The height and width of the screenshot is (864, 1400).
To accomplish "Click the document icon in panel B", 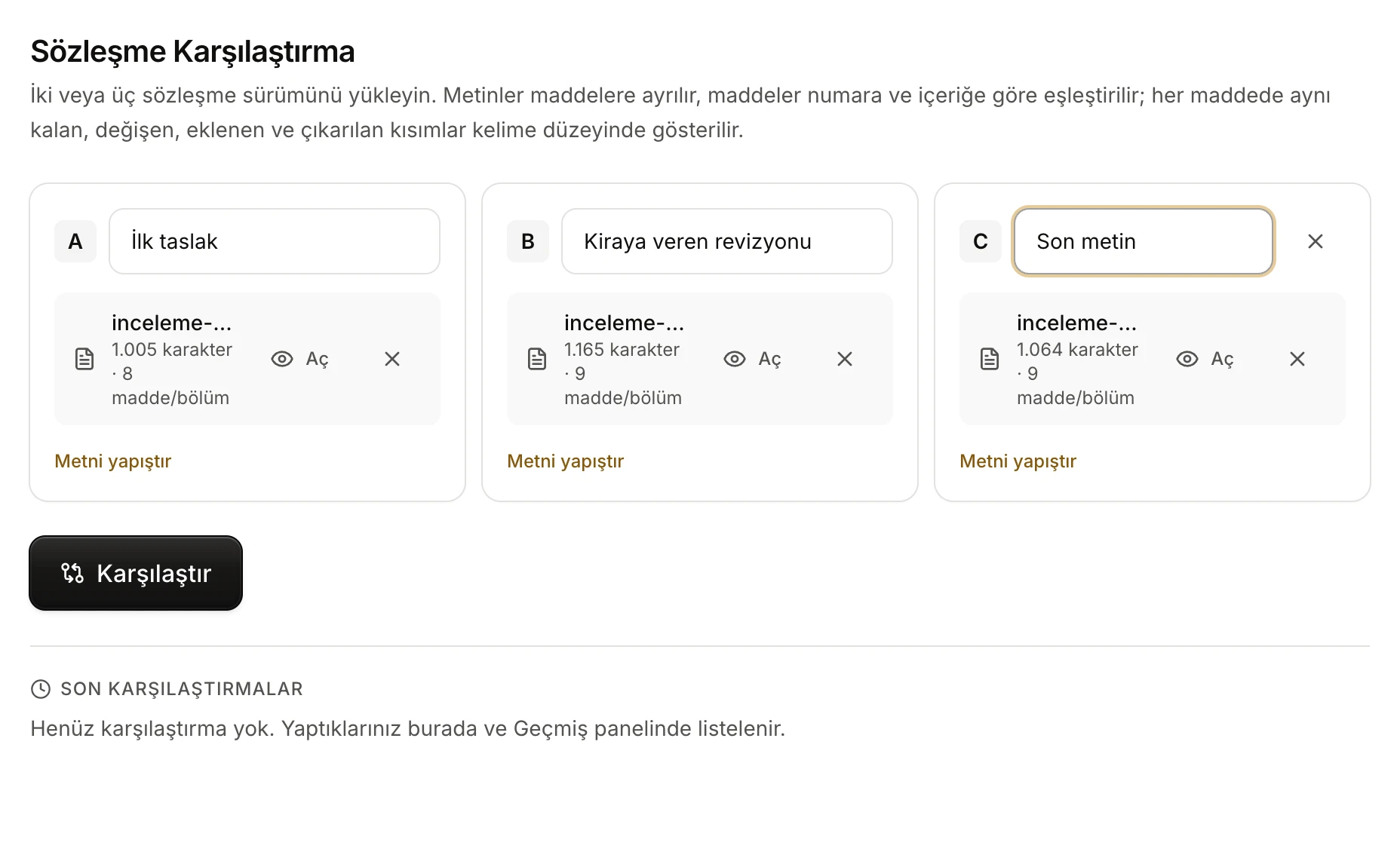I will 537,359.
